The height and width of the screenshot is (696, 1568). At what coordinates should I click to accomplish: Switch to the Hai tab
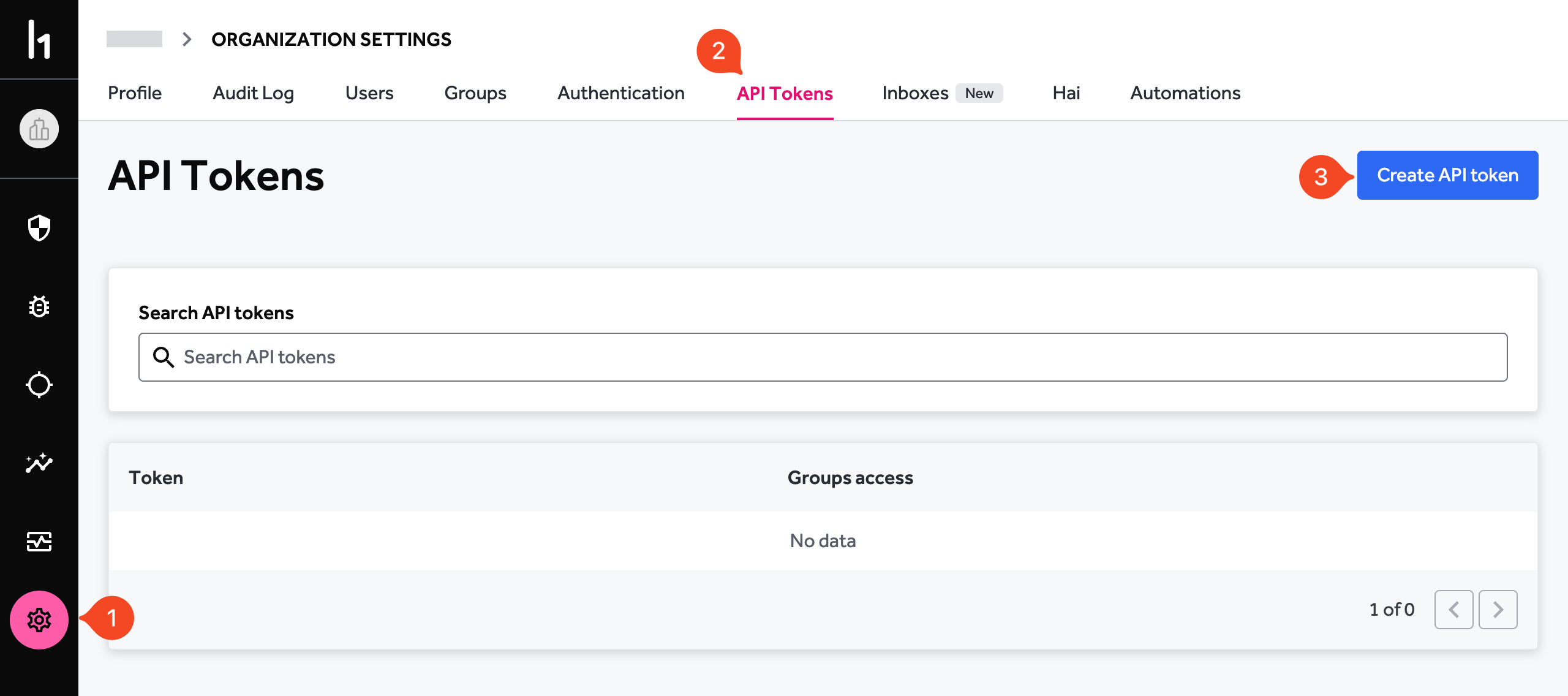pos(1066,93)
